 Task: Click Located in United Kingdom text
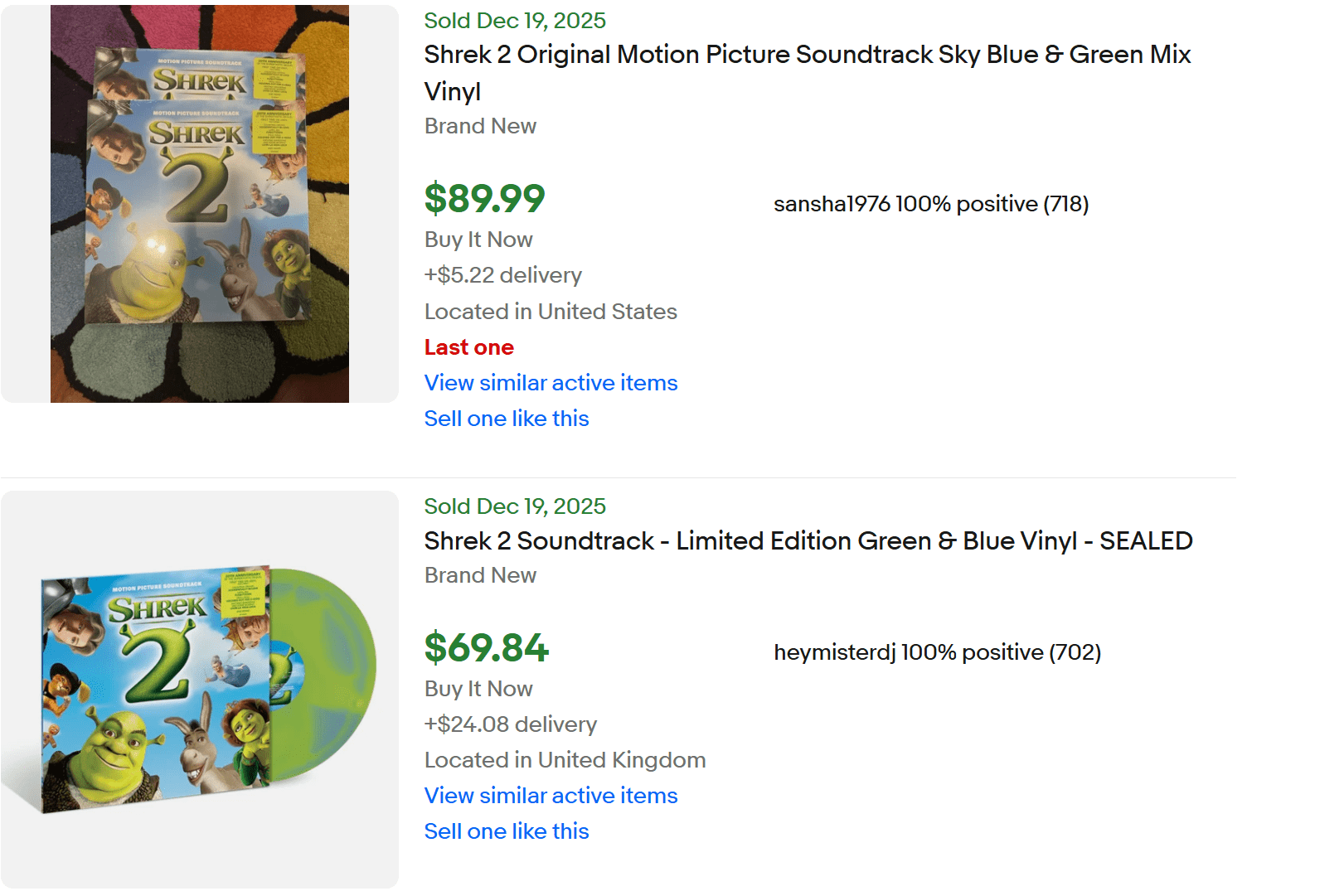[565, 759]
